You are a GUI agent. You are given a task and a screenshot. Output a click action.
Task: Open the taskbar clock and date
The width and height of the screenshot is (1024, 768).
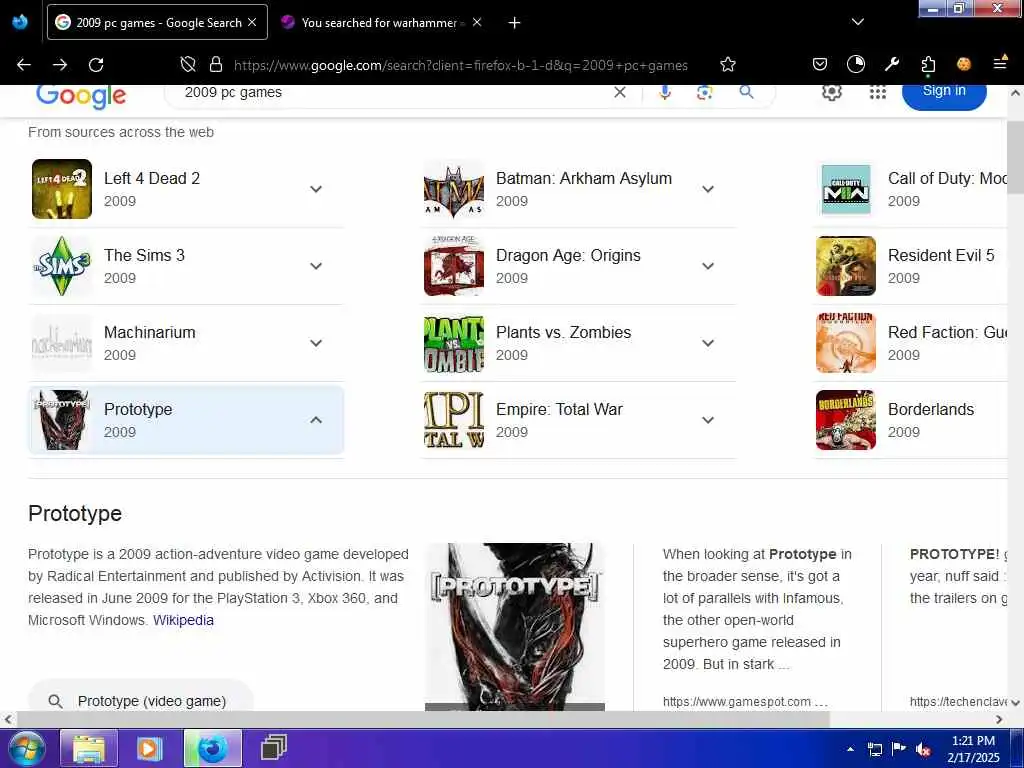click(x=973, y=749)
